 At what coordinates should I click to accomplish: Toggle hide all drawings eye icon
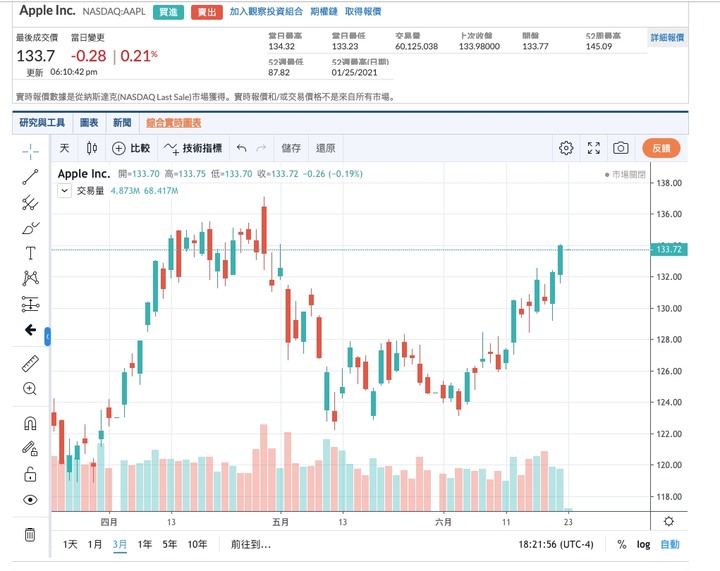click(30, 499)
